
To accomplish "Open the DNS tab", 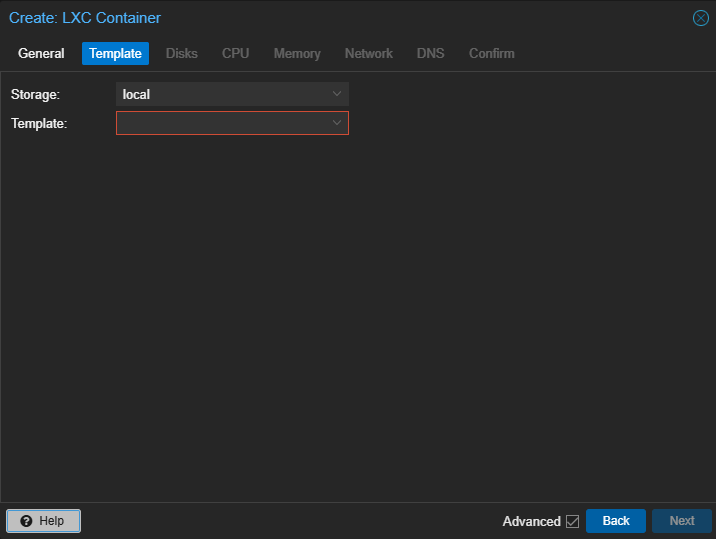I will [x=431, y=53].
